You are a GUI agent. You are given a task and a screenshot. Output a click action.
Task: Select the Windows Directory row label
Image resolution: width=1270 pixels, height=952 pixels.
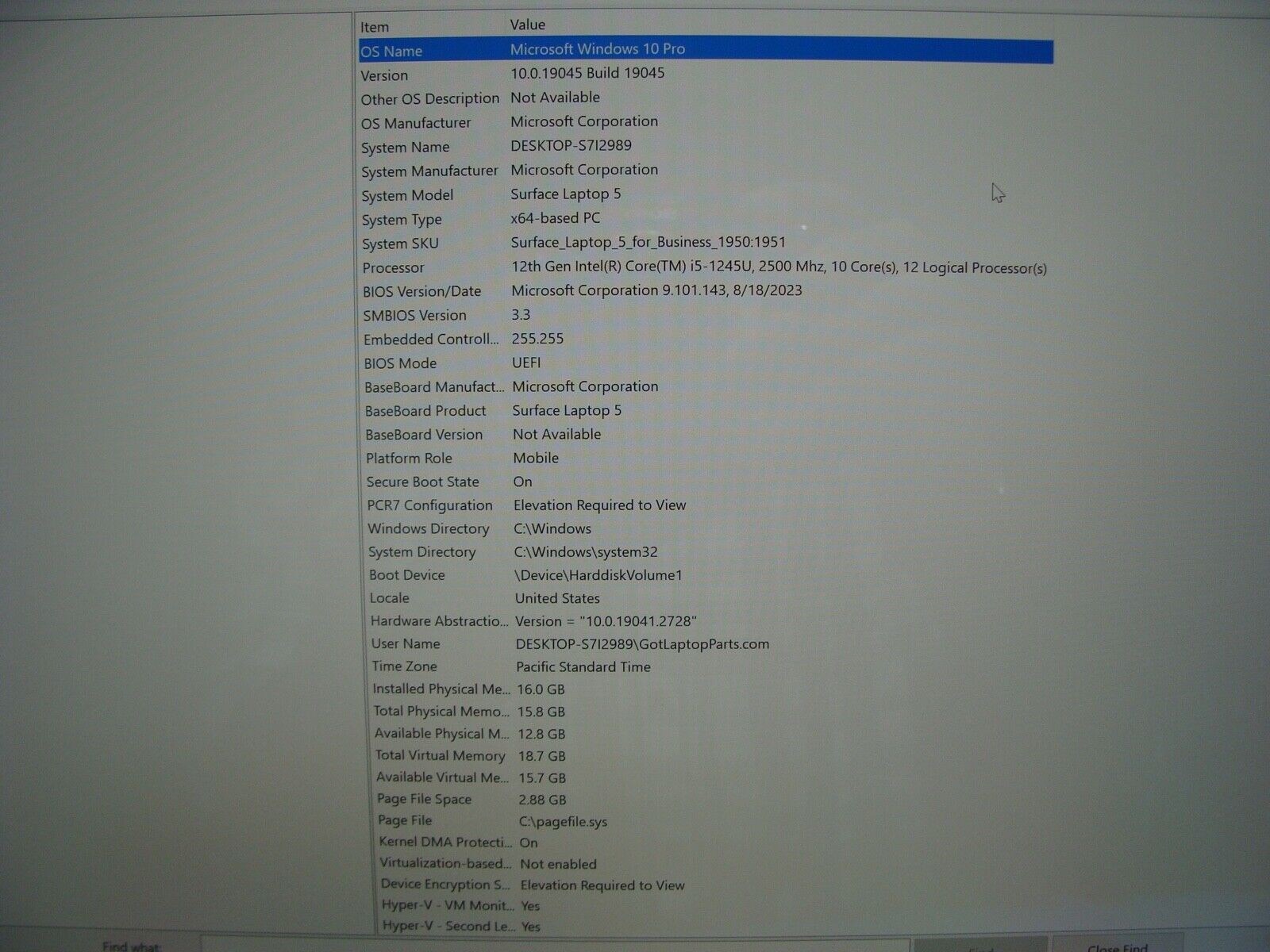(429, 529)
